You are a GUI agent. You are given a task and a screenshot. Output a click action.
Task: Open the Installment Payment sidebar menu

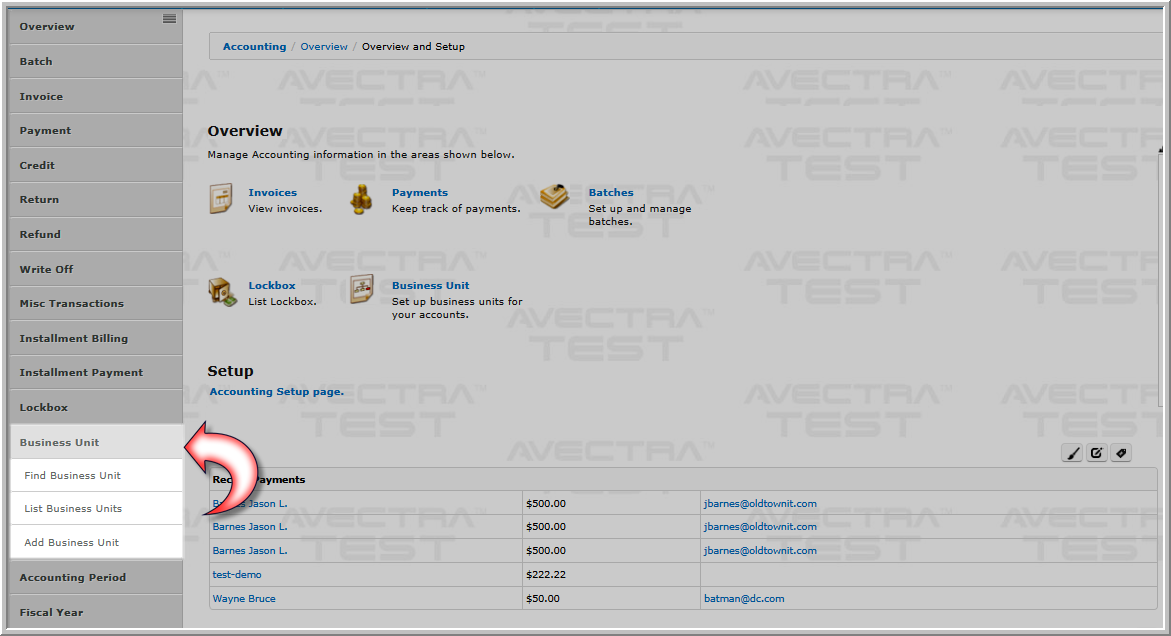[x=96, y=372]
